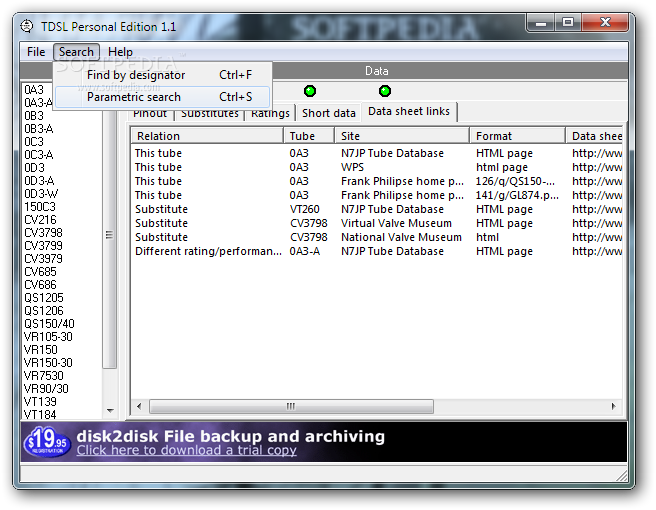Sort by the Site column header

[402, 136]
